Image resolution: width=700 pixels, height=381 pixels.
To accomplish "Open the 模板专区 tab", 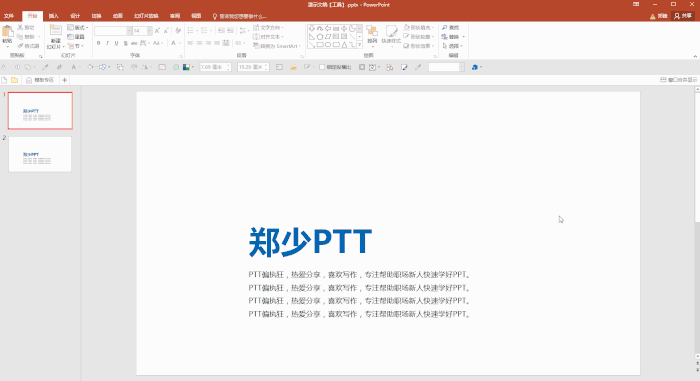I will (x=40, y=80).
